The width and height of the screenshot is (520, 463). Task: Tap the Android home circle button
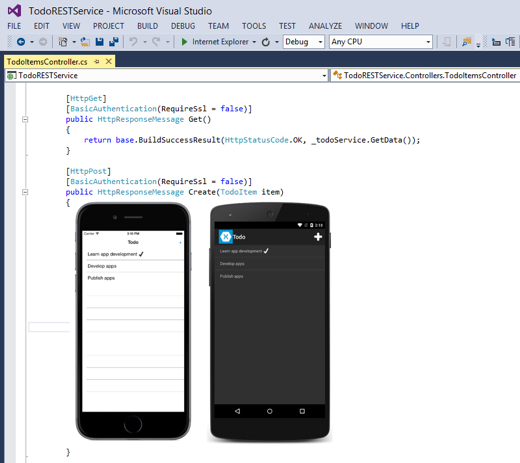pyautogui.click(x=270, y=411)
